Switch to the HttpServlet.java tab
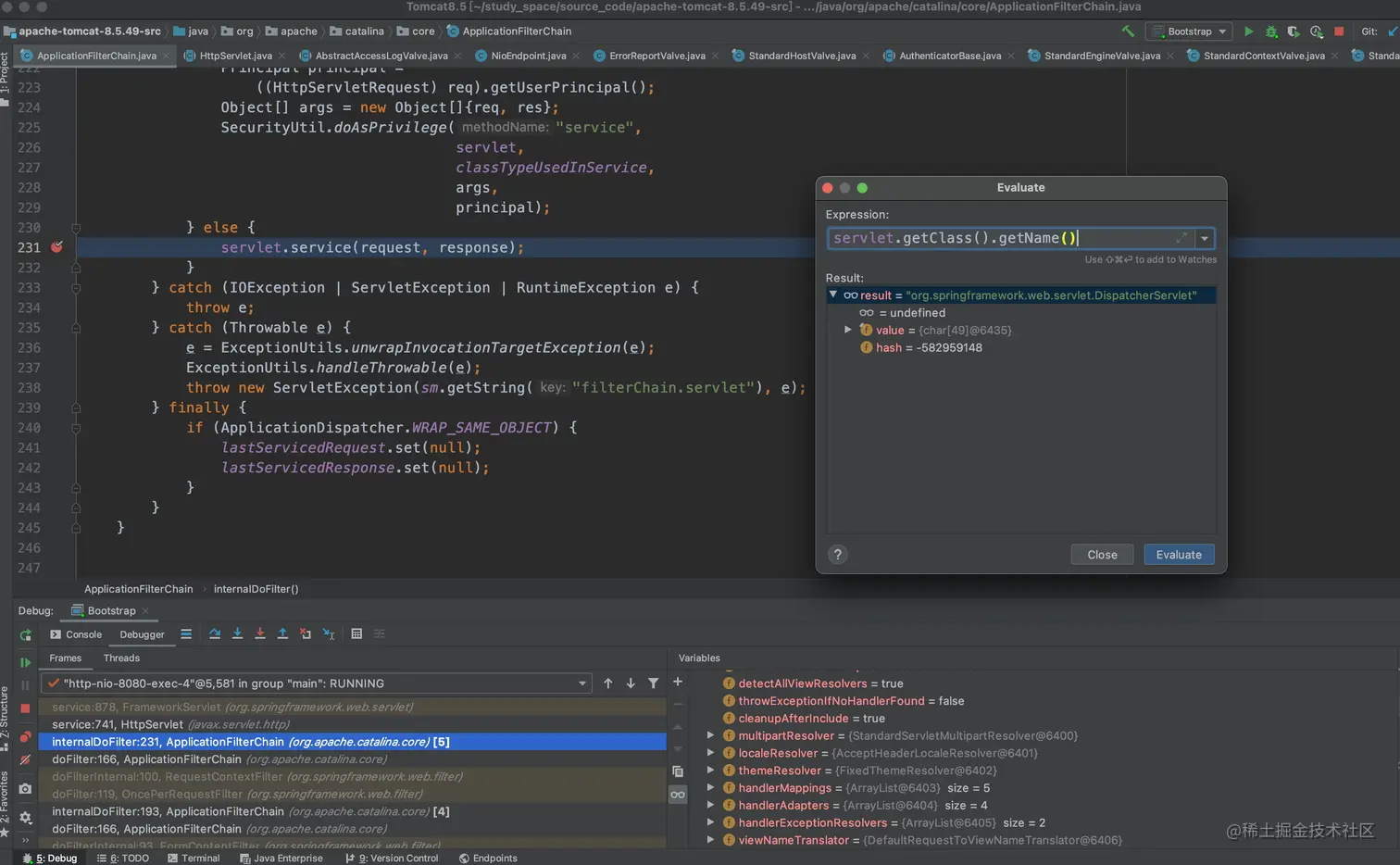The height and width of the screenshot is (865, 1400). [x=235, y=56]
